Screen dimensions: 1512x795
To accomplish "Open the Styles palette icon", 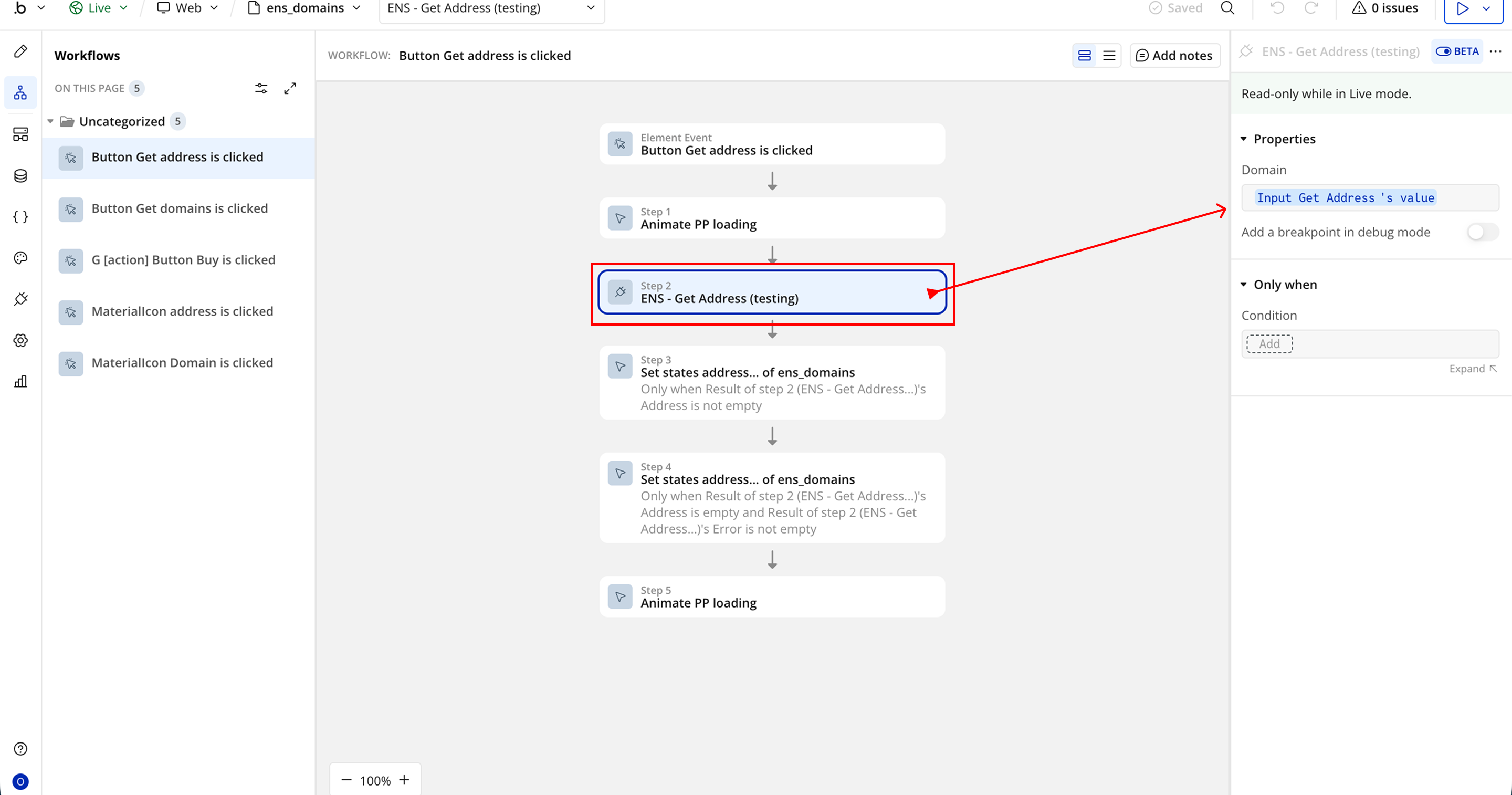I will (20, 258).
